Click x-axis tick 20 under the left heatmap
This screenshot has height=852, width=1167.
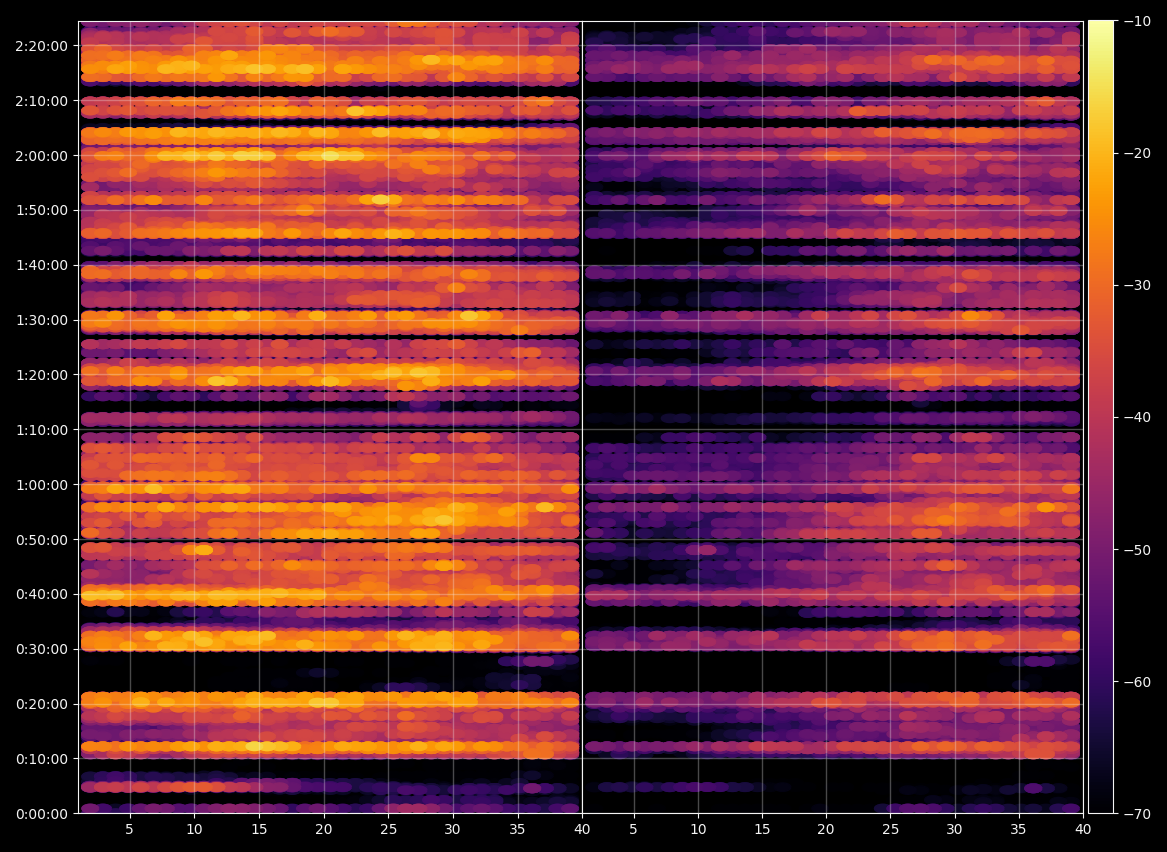click(324, 829)
